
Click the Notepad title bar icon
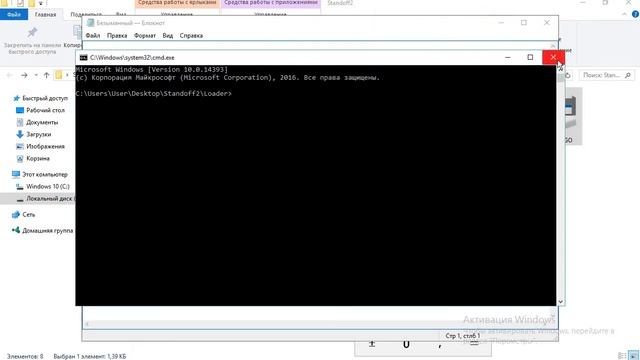point(91,23)
